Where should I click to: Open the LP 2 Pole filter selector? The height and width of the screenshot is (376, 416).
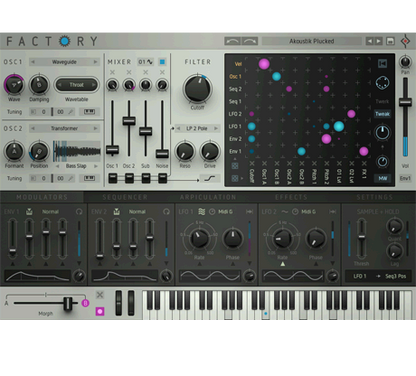point(197,128)
